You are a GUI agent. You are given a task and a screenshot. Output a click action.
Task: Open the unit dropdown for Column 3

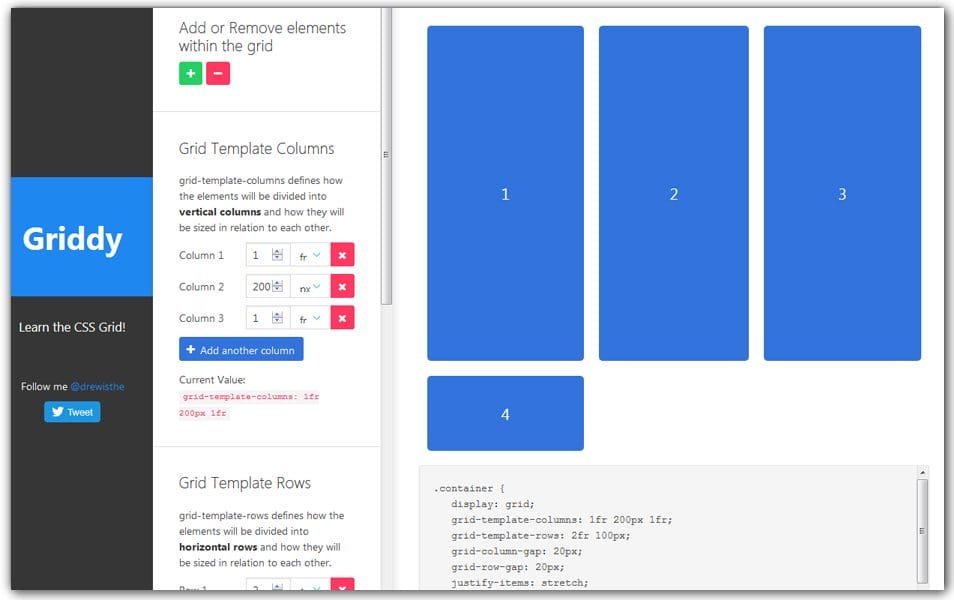tap(308, 317)
